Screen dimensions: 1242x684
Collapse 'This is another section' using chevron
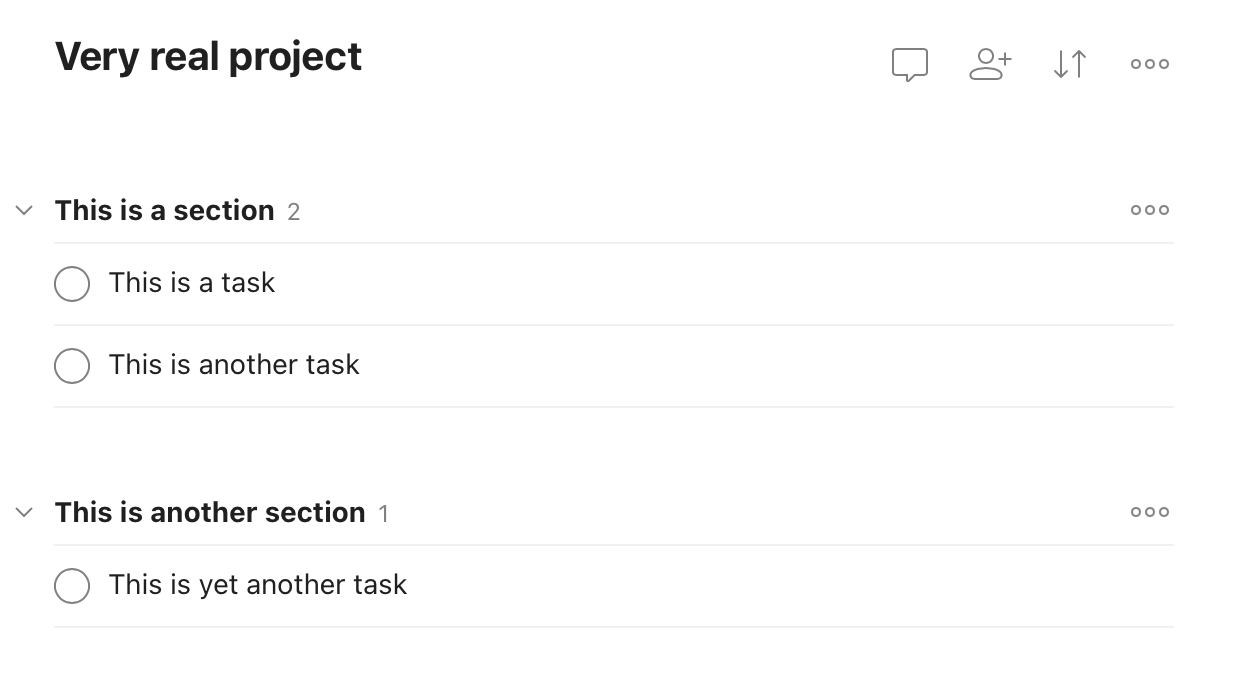[x=24, y=512]
